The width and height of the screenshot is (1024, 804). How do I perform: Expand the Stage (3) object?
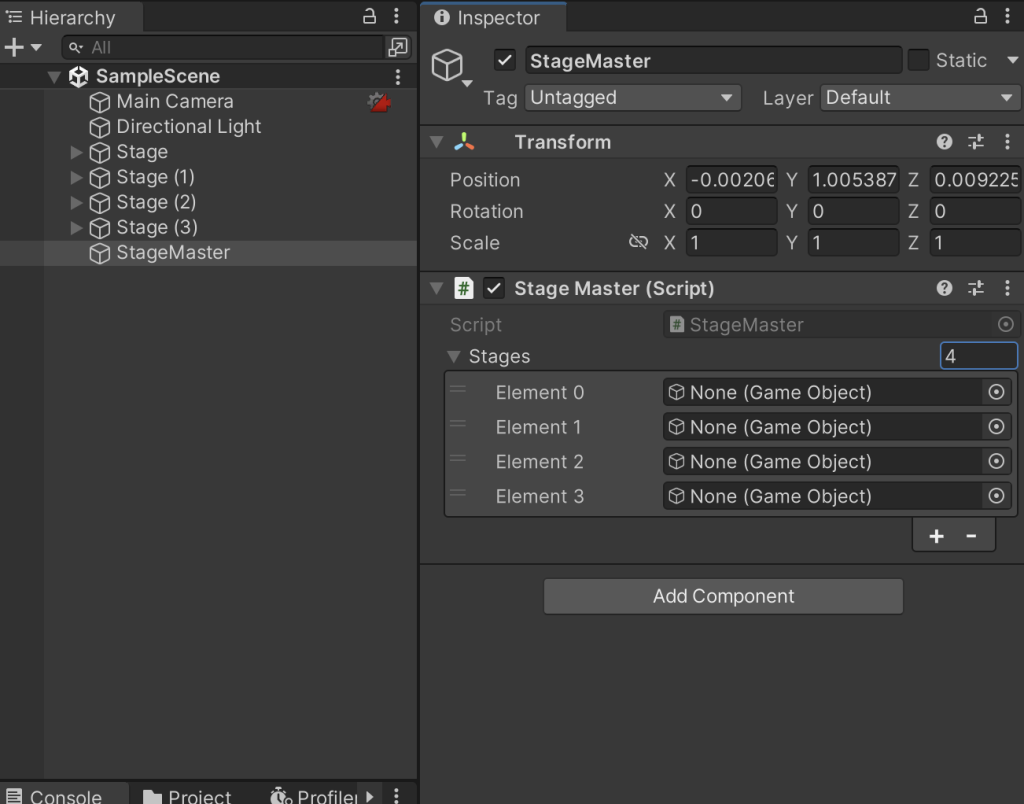[x=76, y=228]
